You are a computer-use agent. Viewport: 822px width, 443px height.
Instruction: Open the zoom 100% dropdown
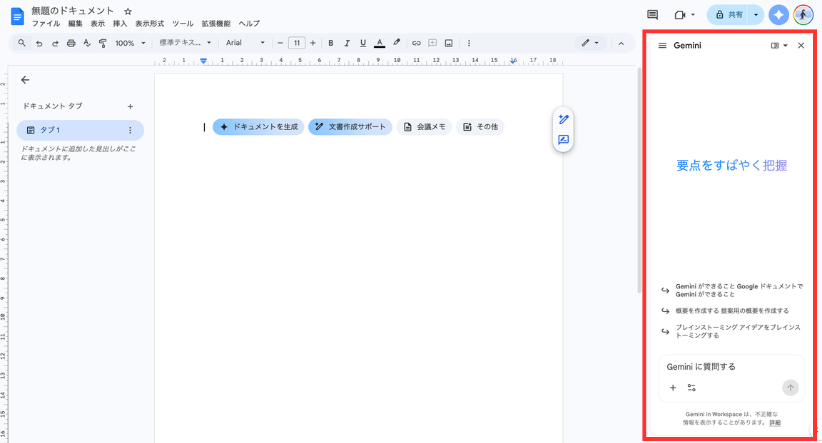point(130,44)
